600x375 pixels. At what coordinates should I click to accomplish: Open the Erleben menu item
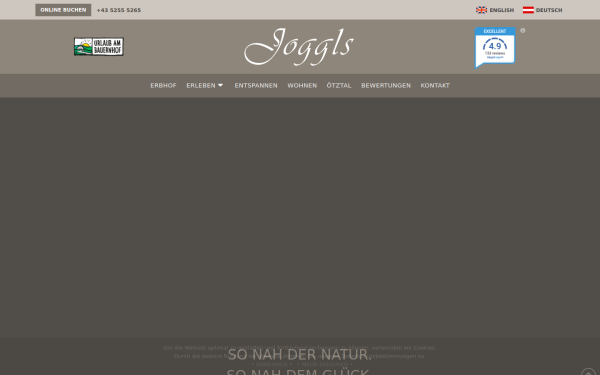point(201,86)
